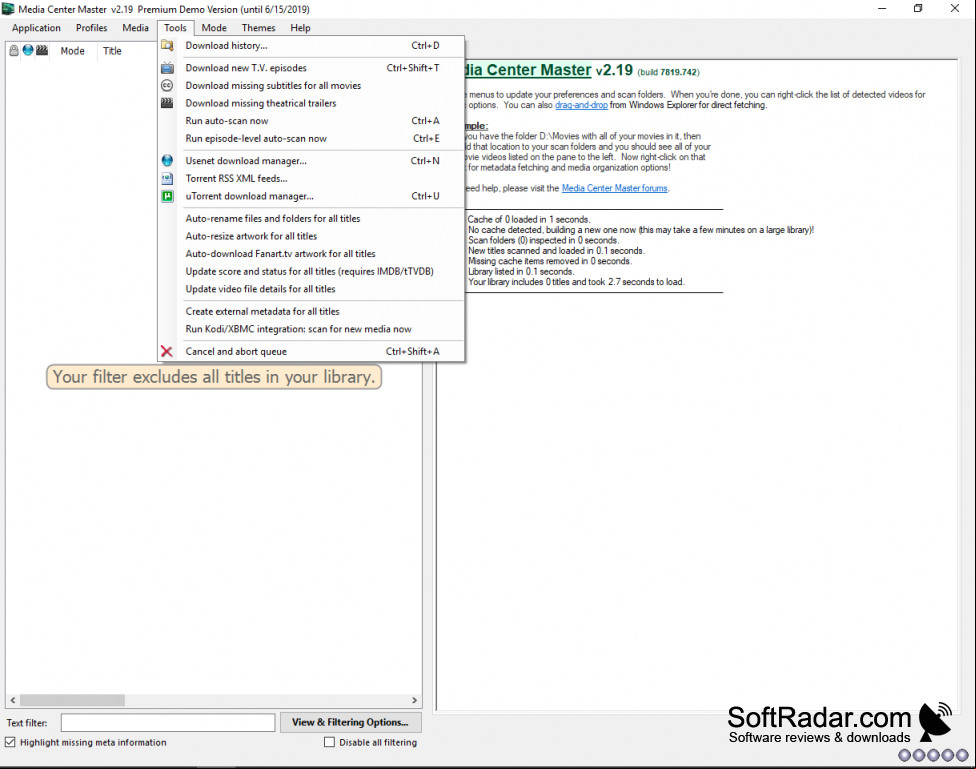The image size is (976, 769).
Task: Open the Media Center Master forums link
Action: tap(614, 188)
